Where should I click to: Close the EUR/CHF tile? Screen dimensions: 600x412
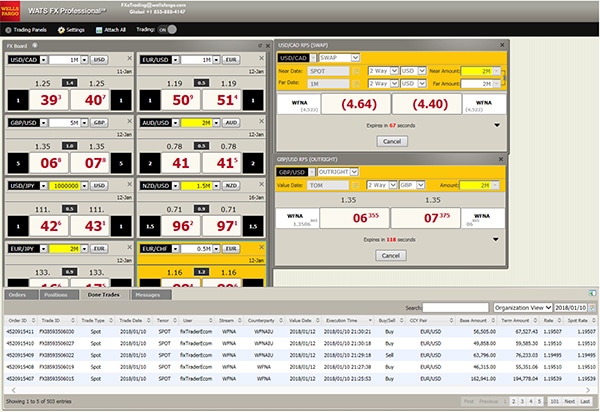point(261,247)
